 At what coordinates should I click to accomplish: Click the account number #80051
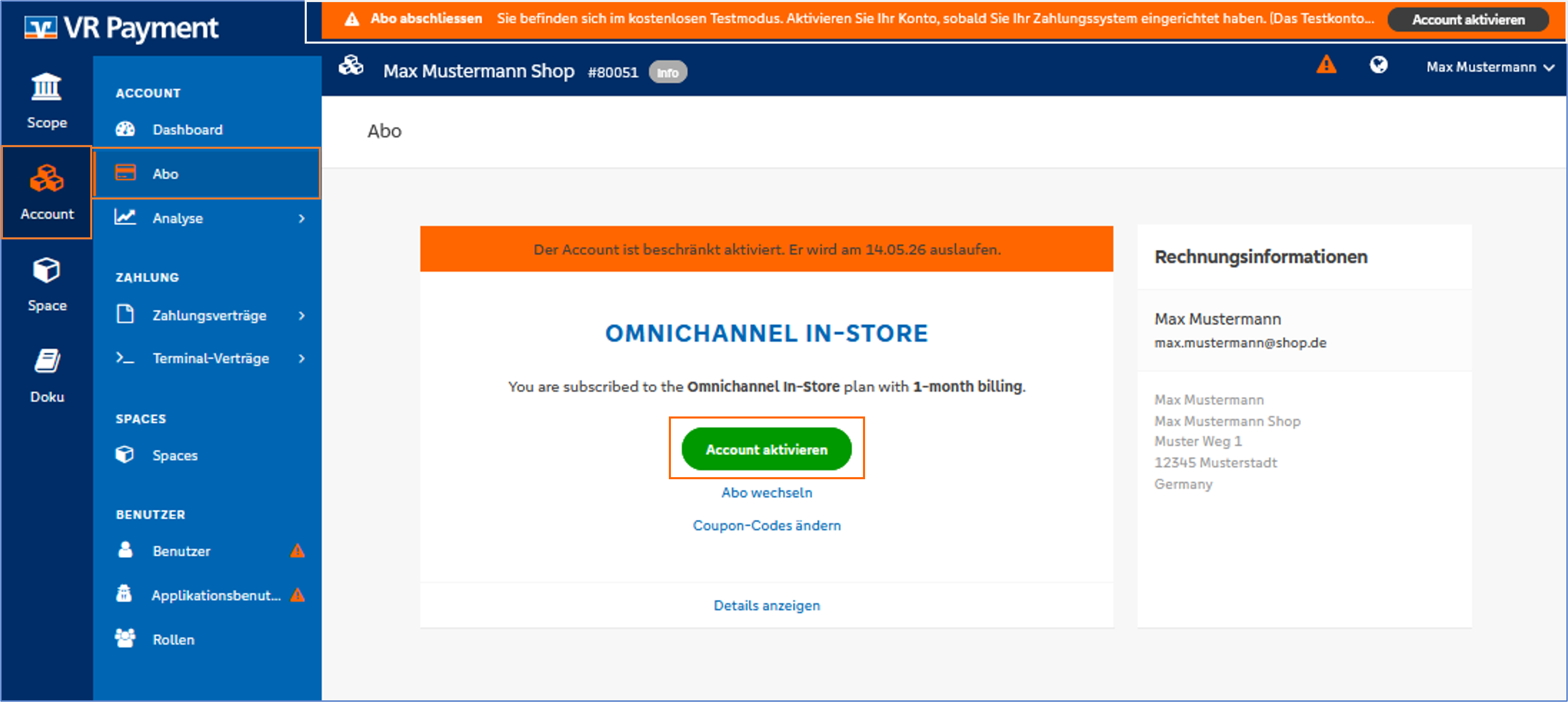613,72
